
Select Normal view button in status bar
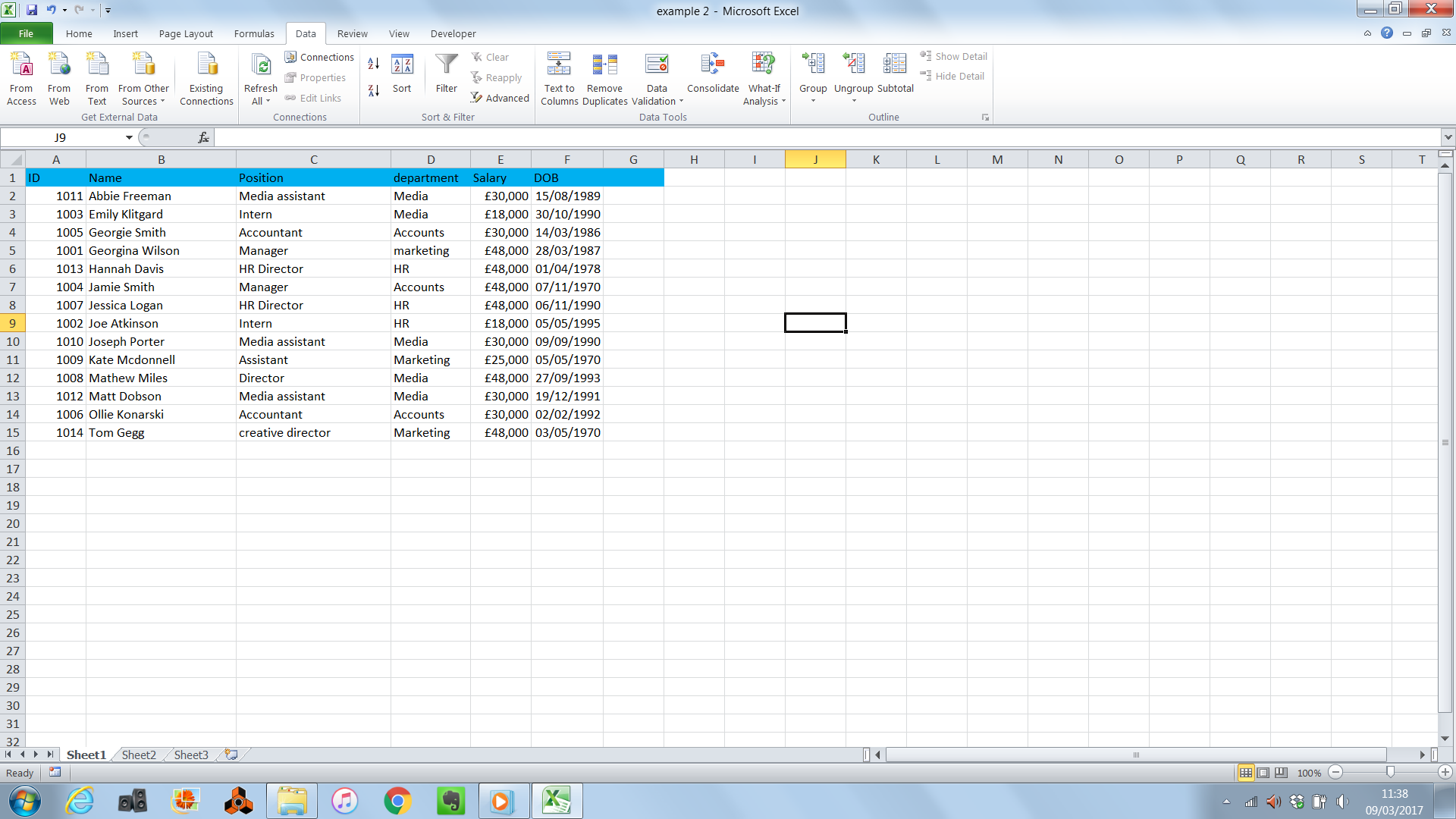(1245, 773)
